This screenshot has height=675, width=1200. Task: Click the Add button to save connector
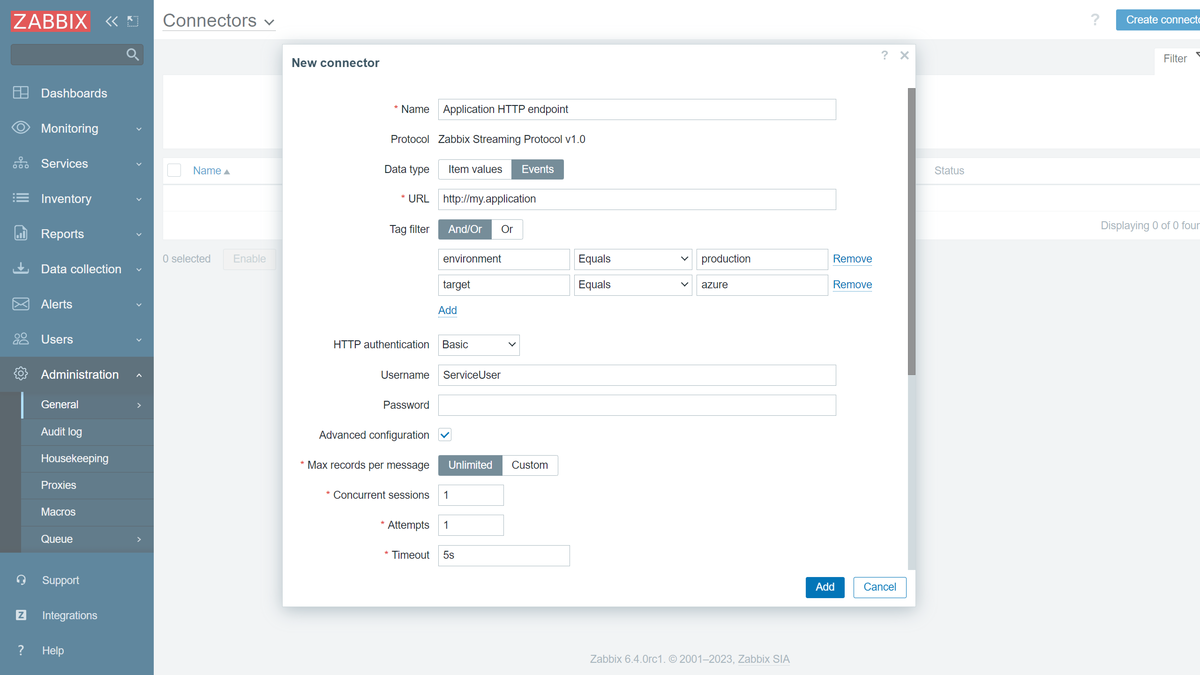point(825,587)
